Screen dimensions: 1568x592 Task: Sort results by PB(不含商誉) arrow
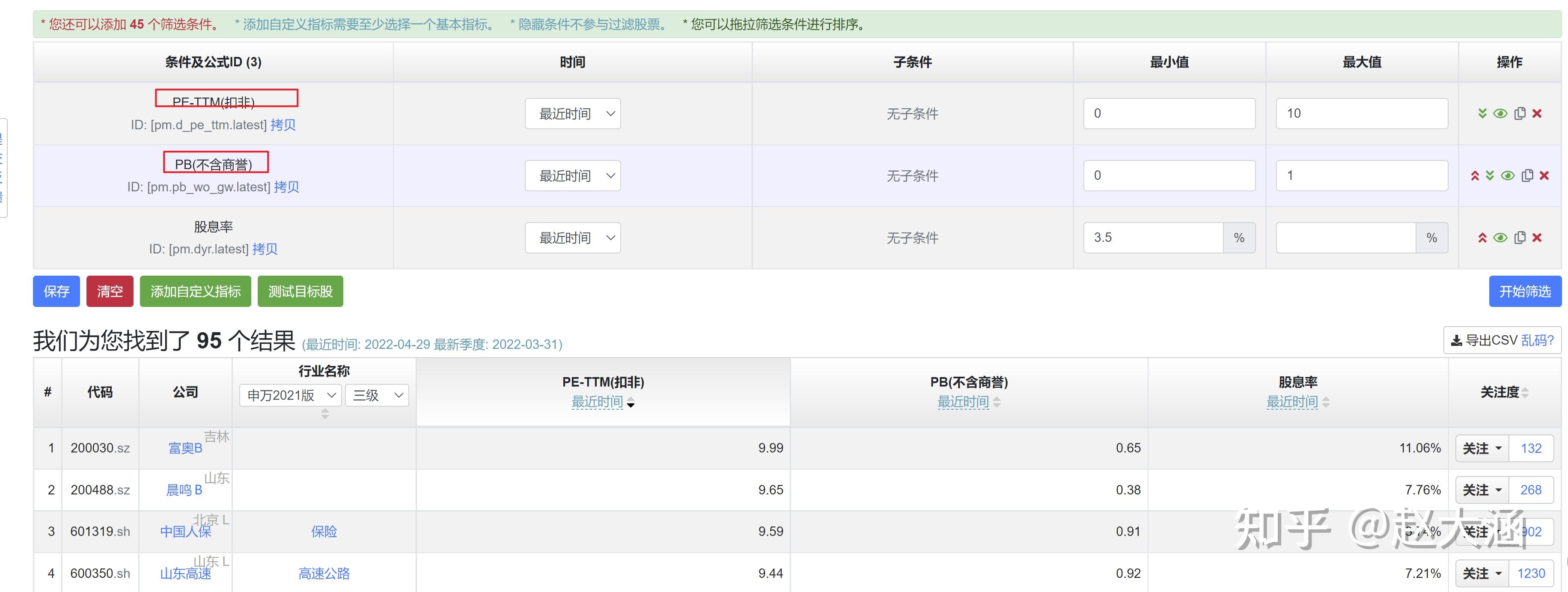pos(997,402)
